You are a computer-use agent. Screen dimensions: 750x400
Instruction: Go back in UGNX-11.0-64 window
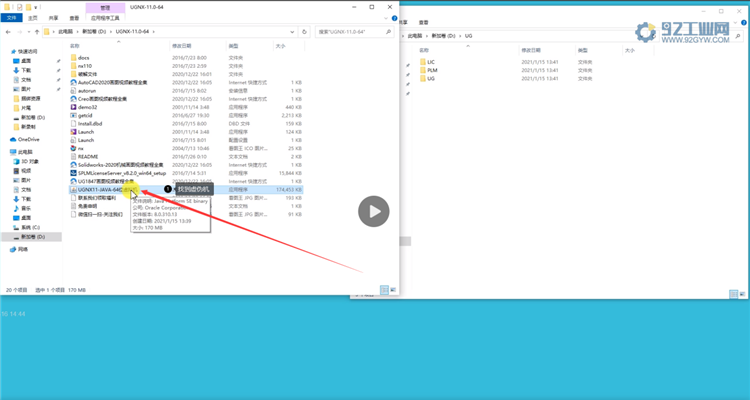click(8, 32)
